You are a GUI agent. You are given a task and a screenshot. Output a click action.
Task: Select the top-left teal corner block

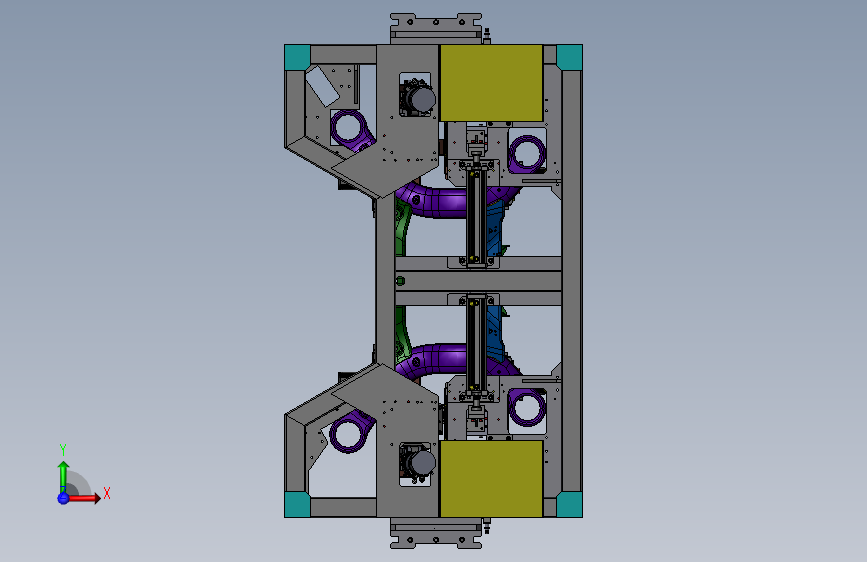297,58
